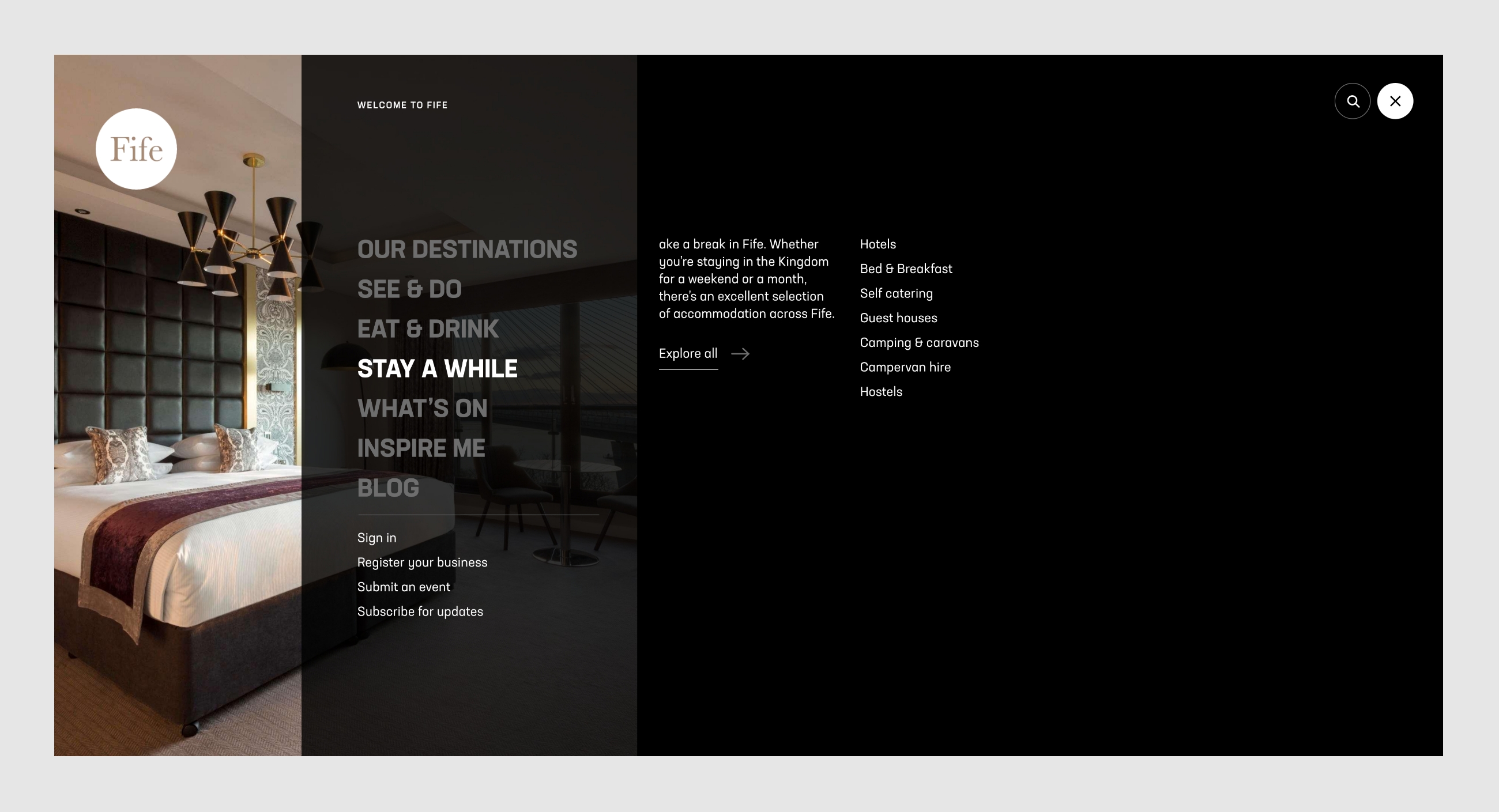Select the Stay a While menu item
The height and width of the screenshot is (812, 1499).
437,369
